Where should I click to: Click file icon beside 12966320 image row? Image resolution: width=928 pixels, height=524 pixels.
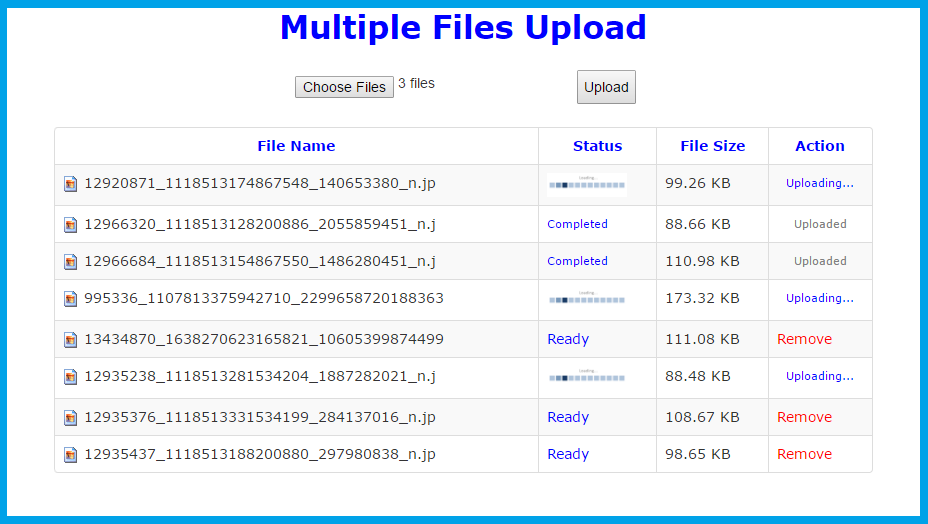[71, 225]
